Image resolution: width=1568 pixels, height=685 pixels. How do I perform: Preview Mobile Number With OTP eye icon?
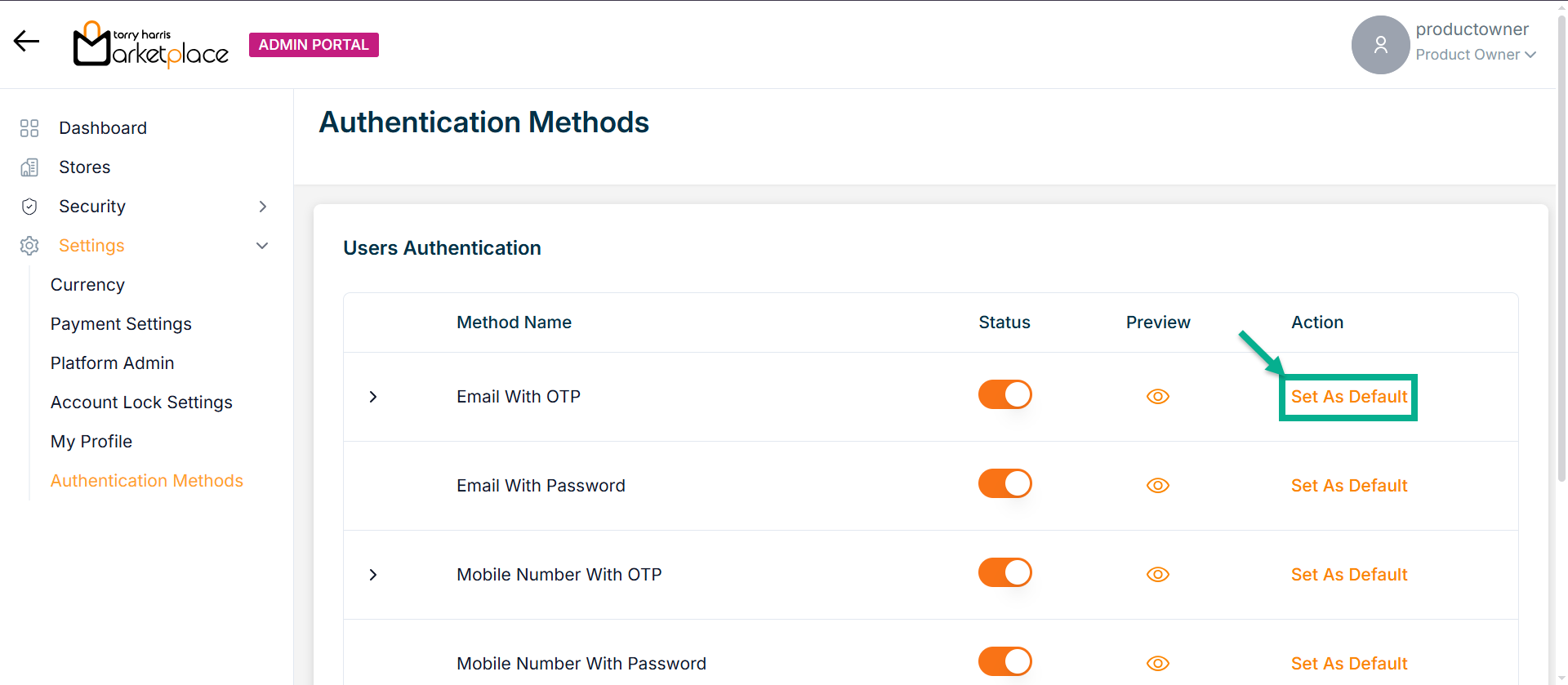click(x=1157, y=575)
